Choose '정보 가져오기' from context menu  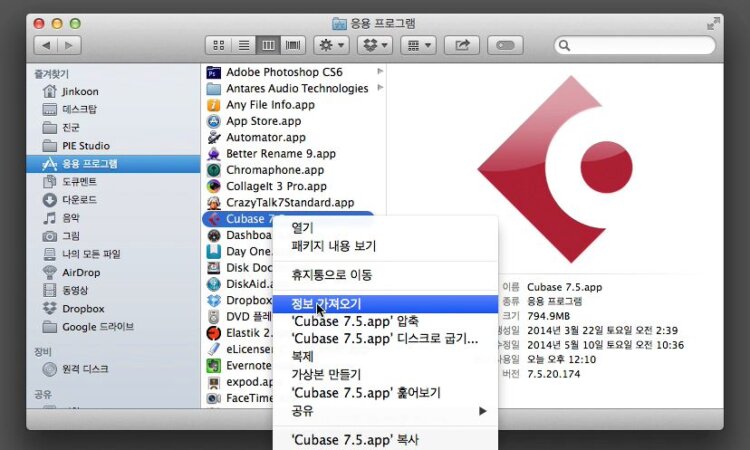326,303
